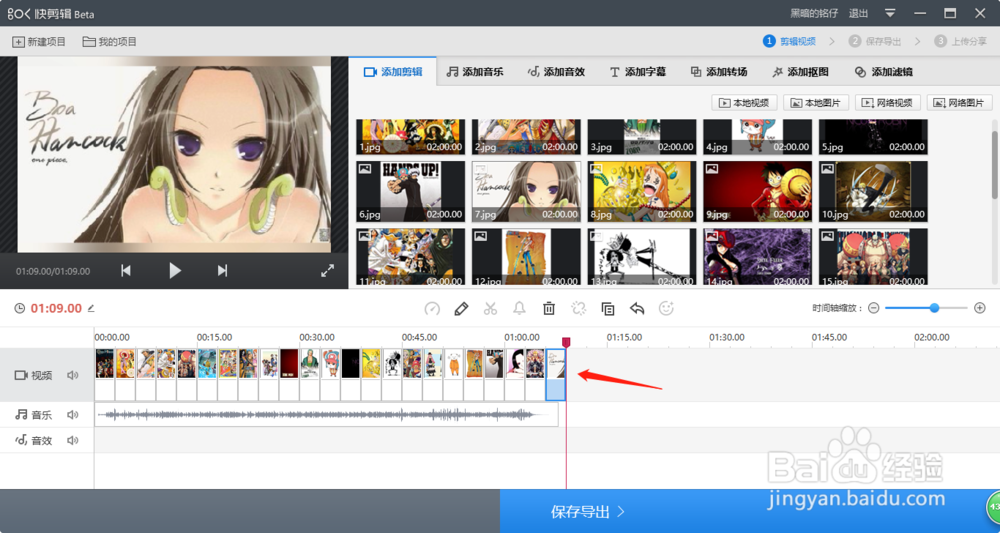The image size is (1000, 533).
Task: Click 退出 in the title bar
Action: pyautogui.click(x=858, y=13)
